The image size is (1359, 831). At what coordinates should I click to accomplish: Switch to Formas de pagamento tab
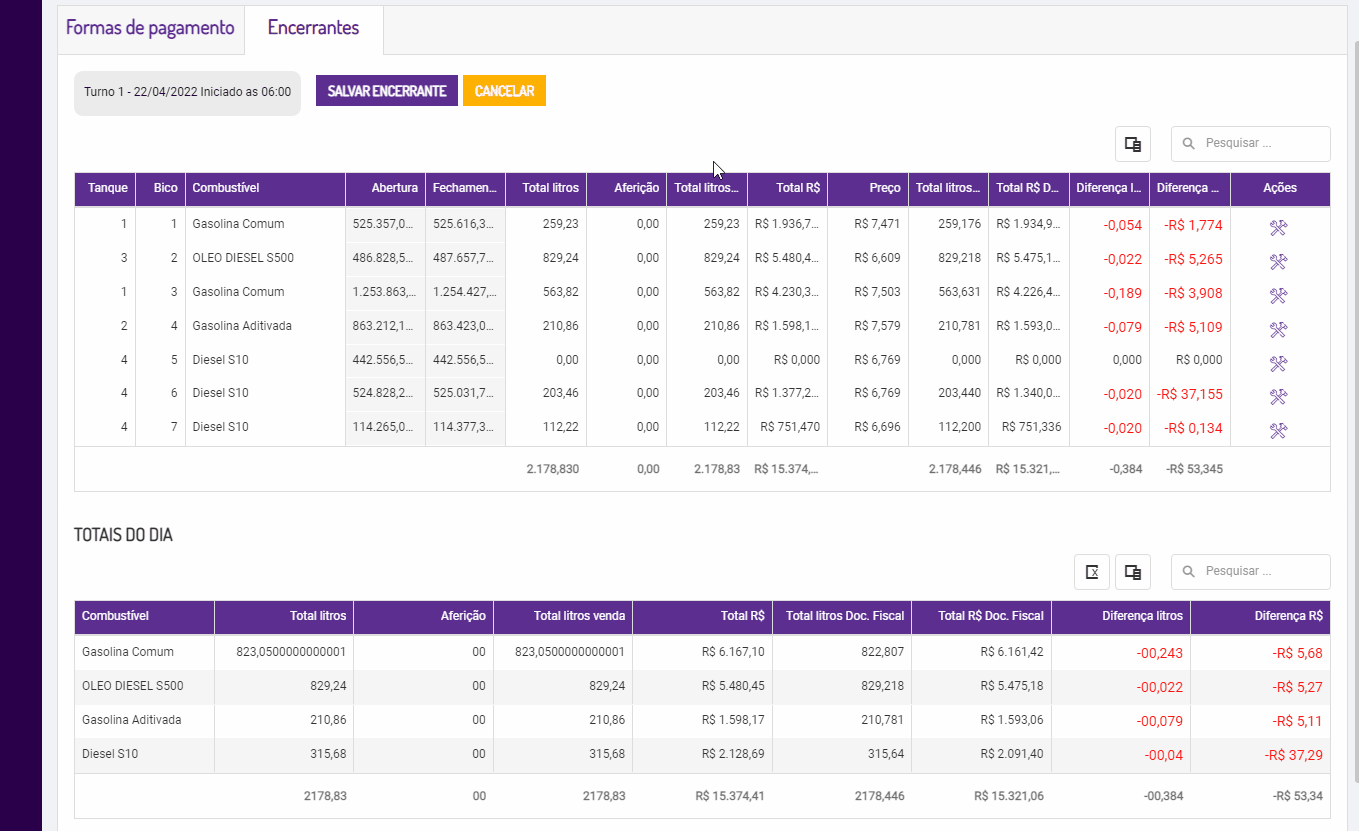coord(150,28)
